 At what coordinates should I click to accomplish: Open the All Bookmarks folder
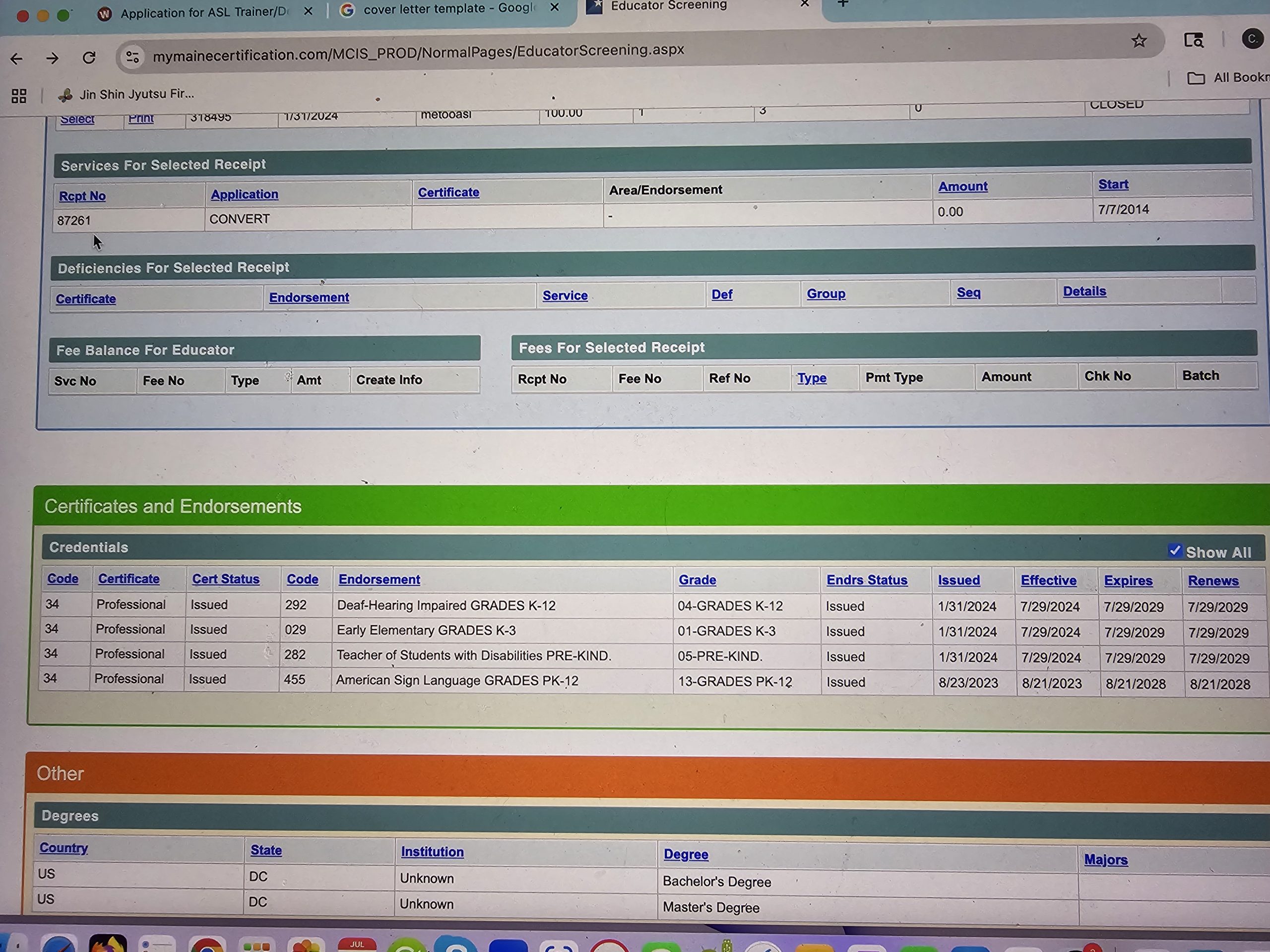click(1227, 77)
